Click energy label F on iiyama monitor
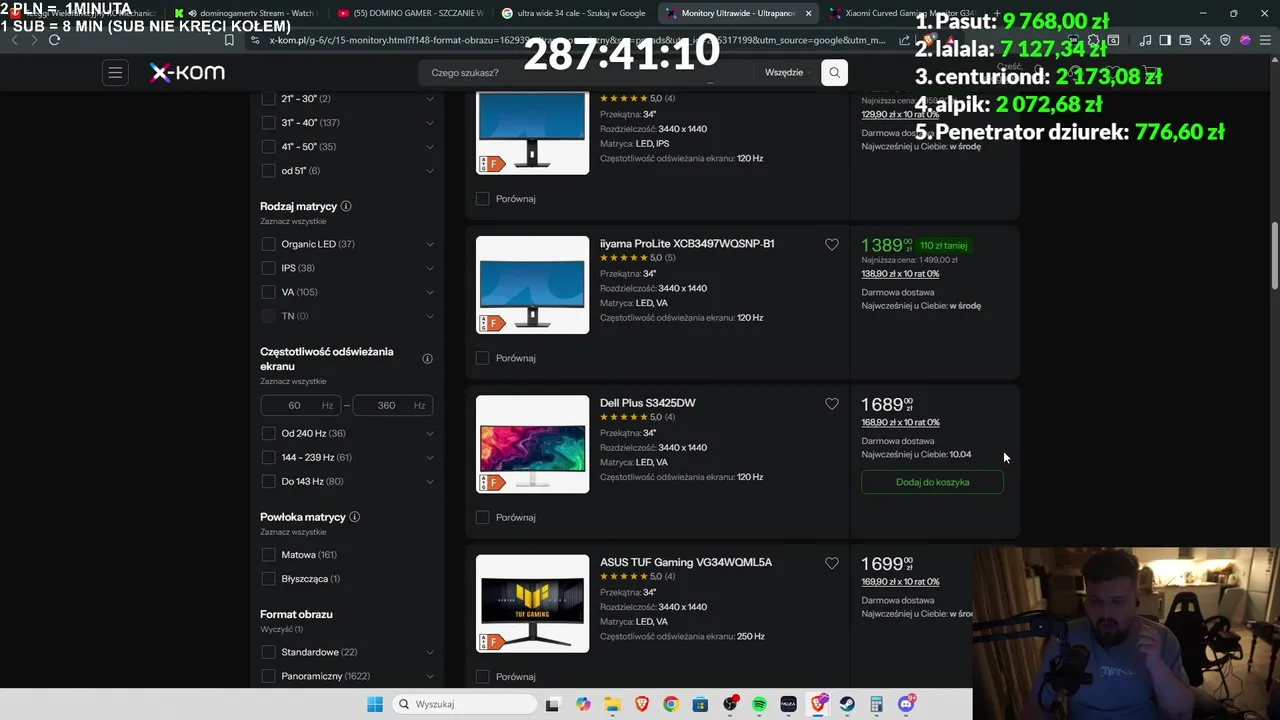The width and height of the screenshot is (1280, 720). click(x=491, y=323)
